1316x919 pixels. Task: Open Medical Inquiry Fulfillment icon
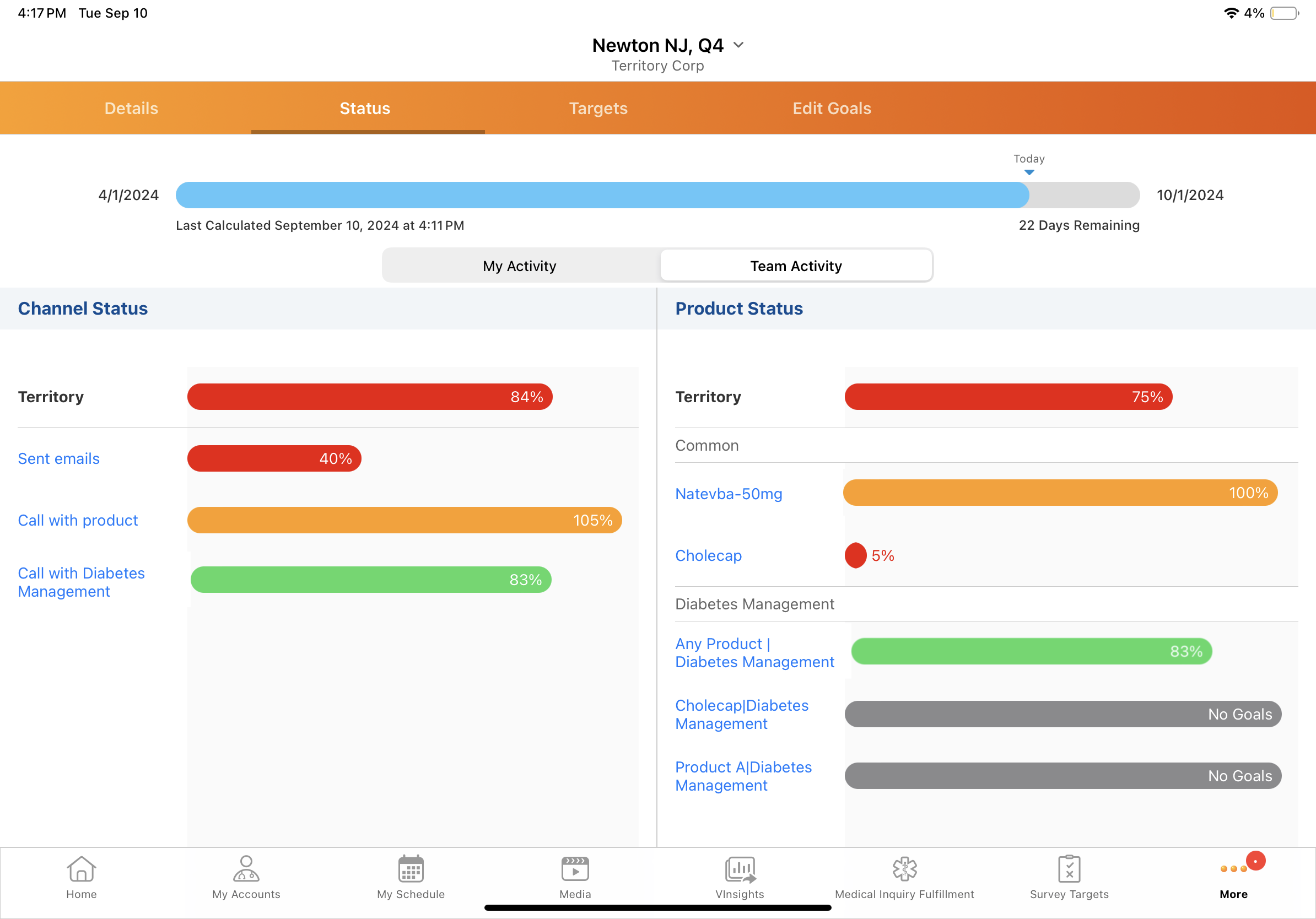904,869
